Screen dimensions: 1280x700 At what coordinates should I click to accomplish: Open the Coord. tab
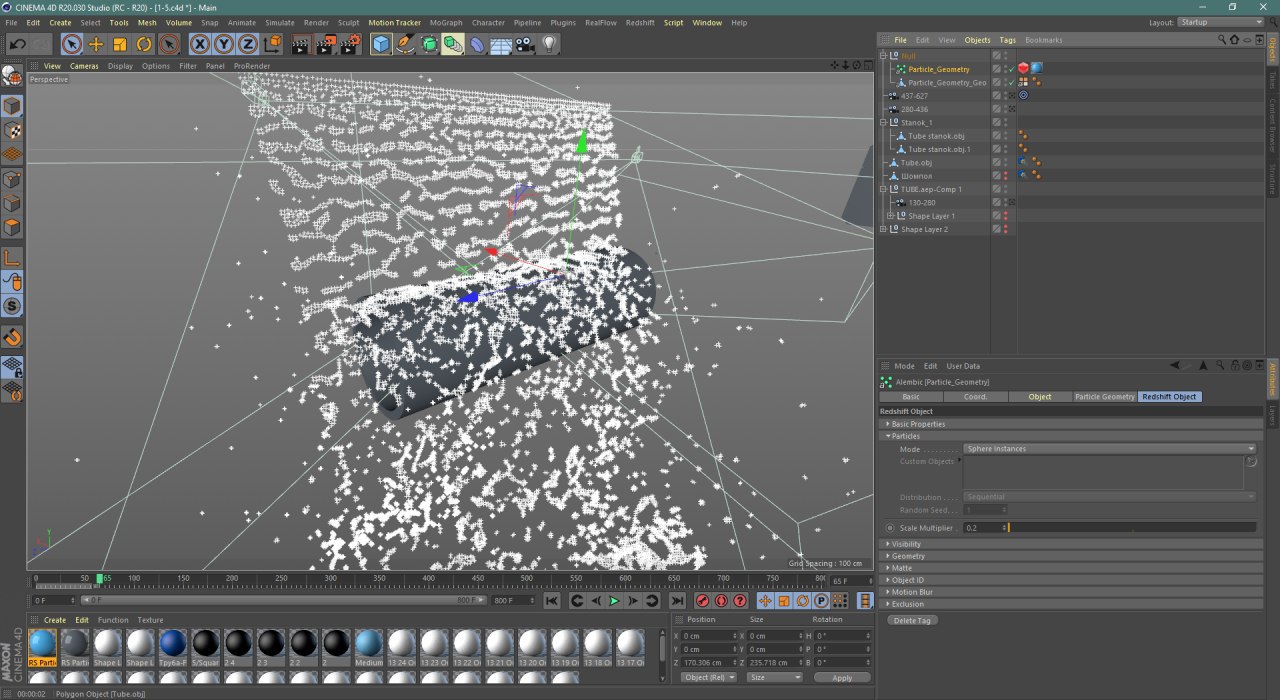[975, 397]
